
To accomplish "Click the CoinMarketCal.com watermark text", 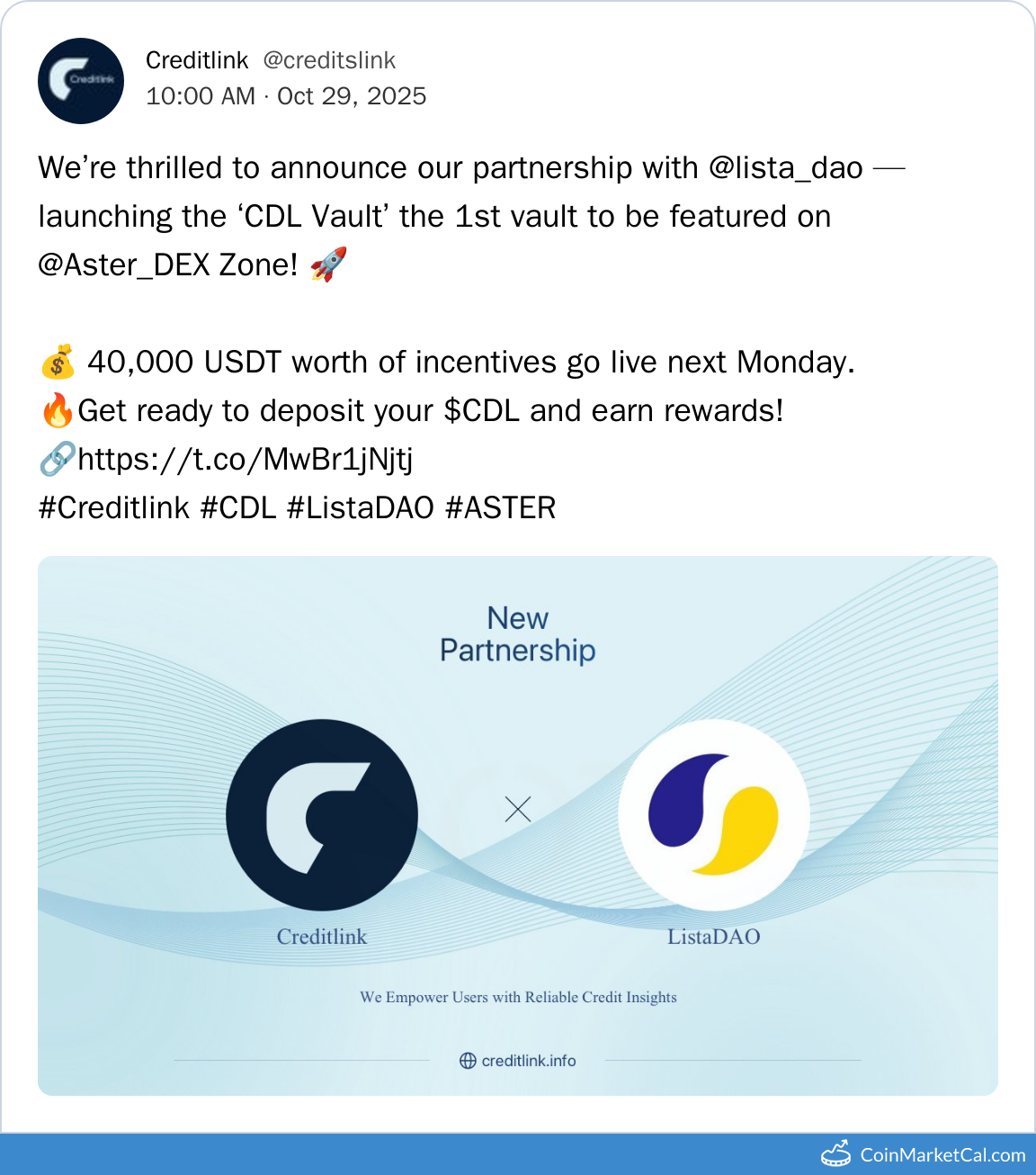I will (942, 1155).
